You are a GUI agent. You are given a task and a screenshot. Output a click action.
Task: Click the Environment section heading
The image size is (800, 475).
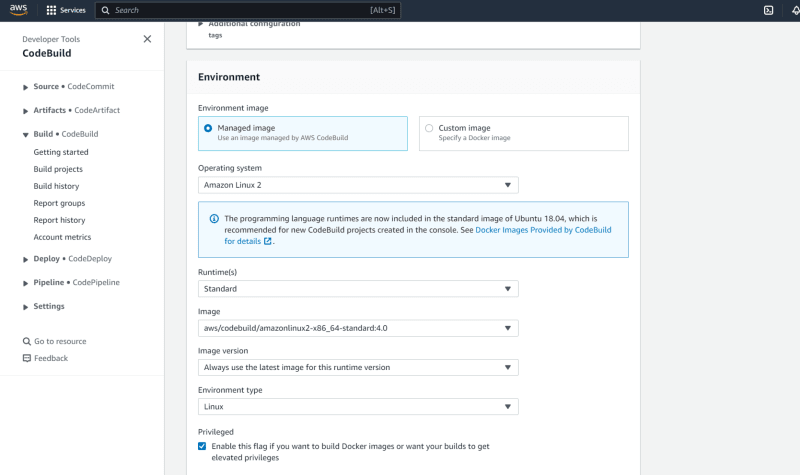(229, 77)
